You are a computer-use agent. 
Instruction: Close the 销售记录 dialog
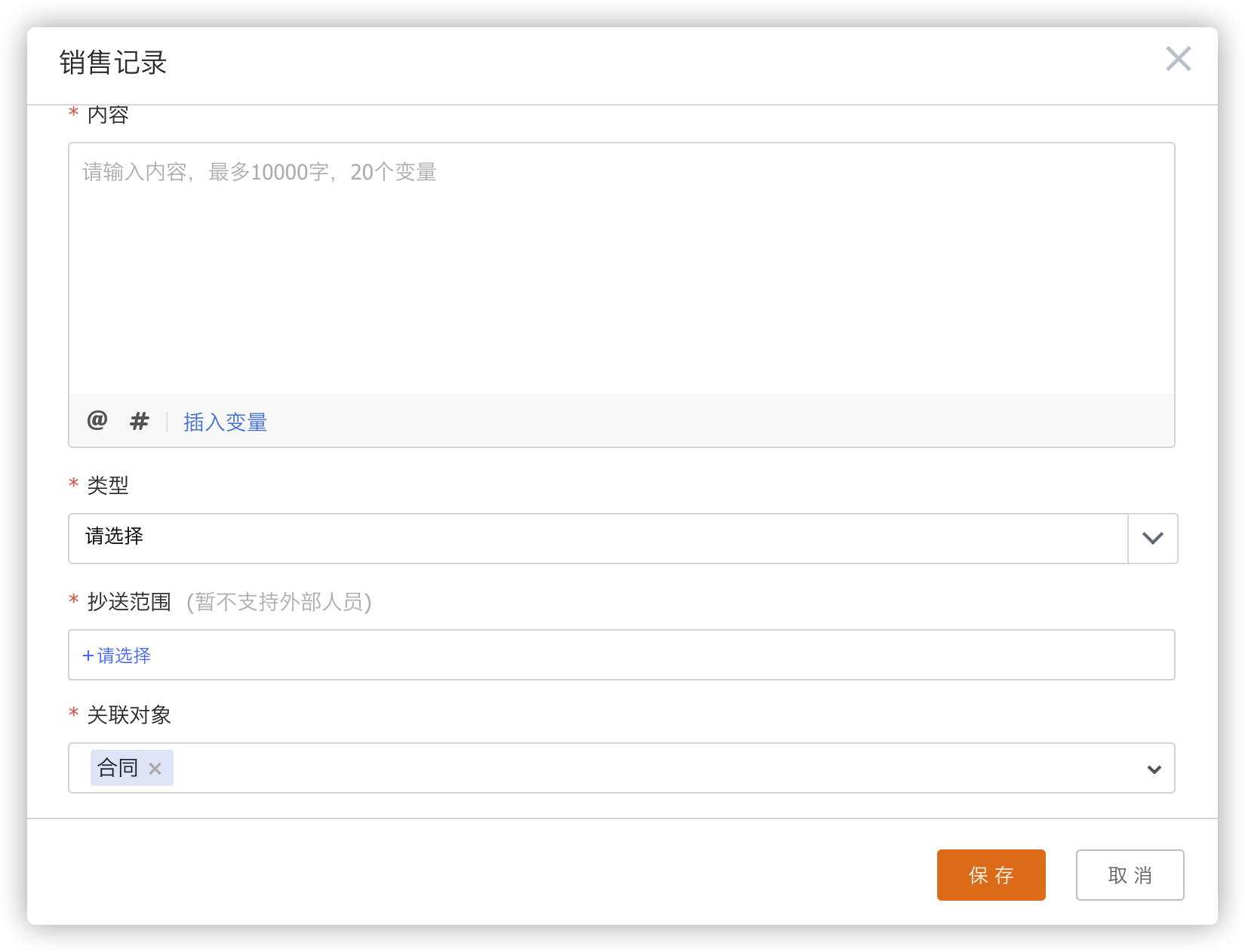point(1178,59)
